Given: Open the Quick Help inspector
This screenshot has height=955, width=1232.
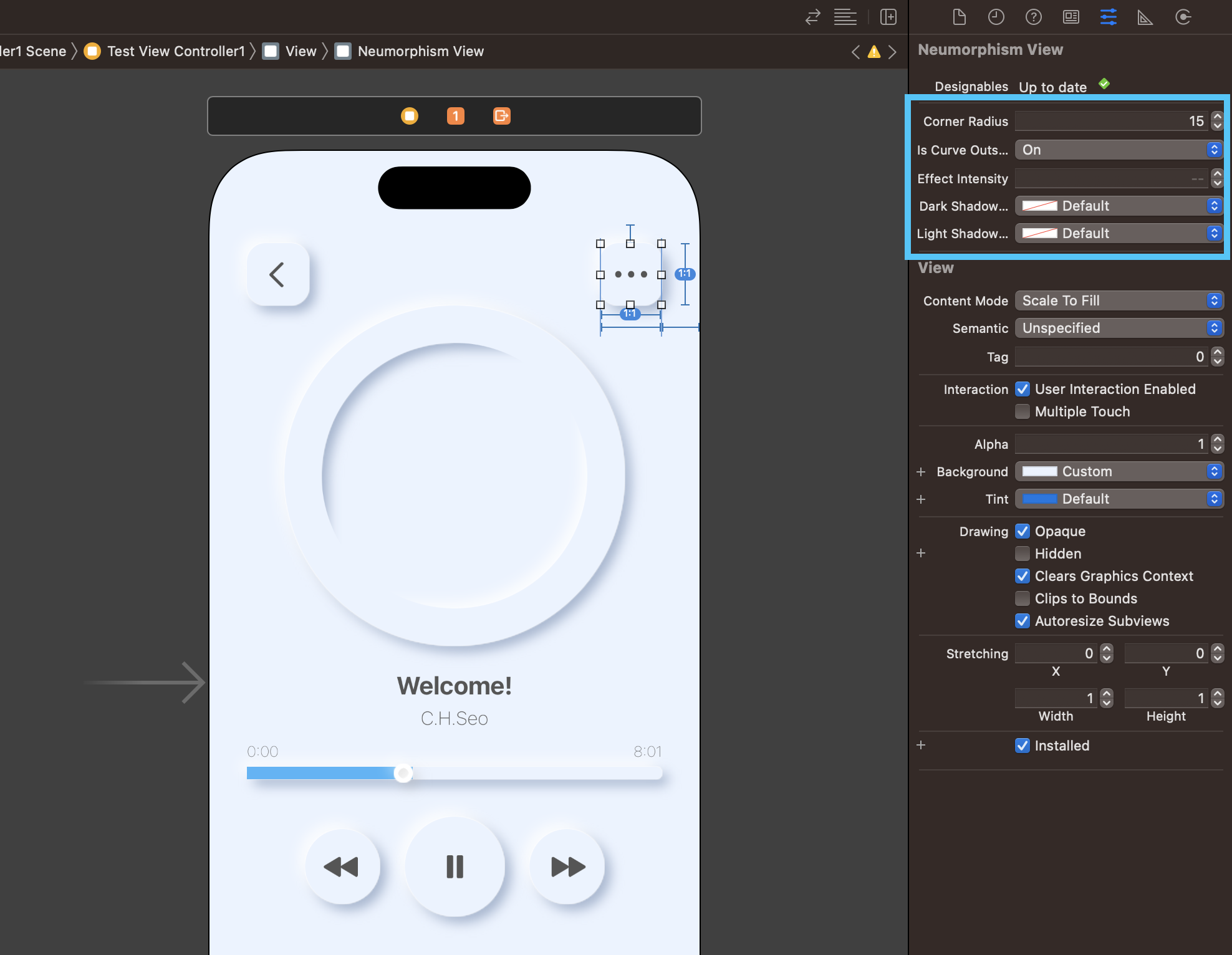Looking at the screenshot, I should pyautogui.click(x=1033, y=17).
